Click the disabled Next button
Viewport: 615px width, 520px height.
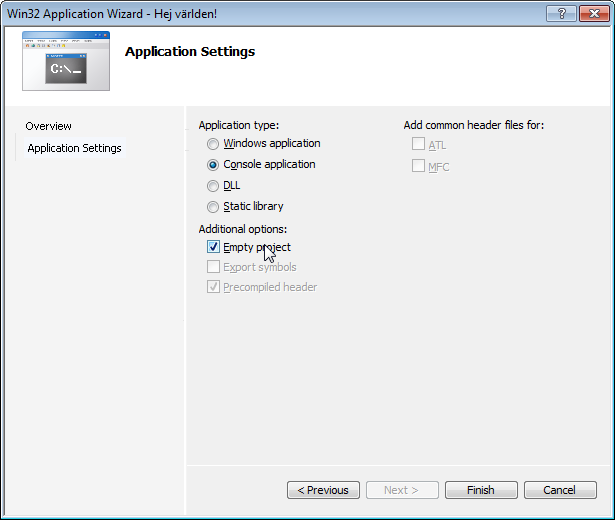402,490
